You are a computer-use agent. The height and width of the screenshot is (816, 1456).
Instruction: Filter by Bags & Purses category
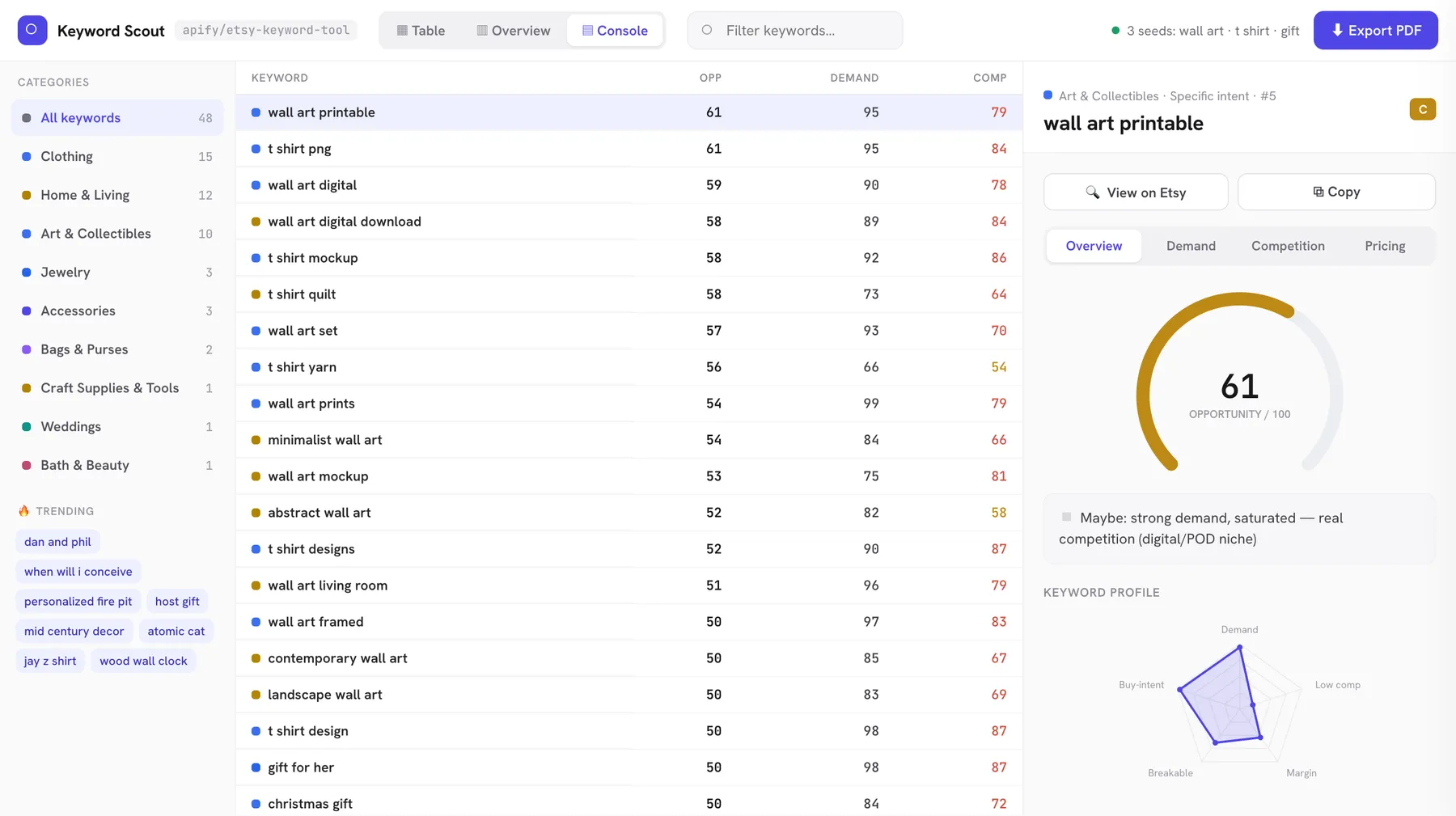pyautogui.click(x=117, y=349)
